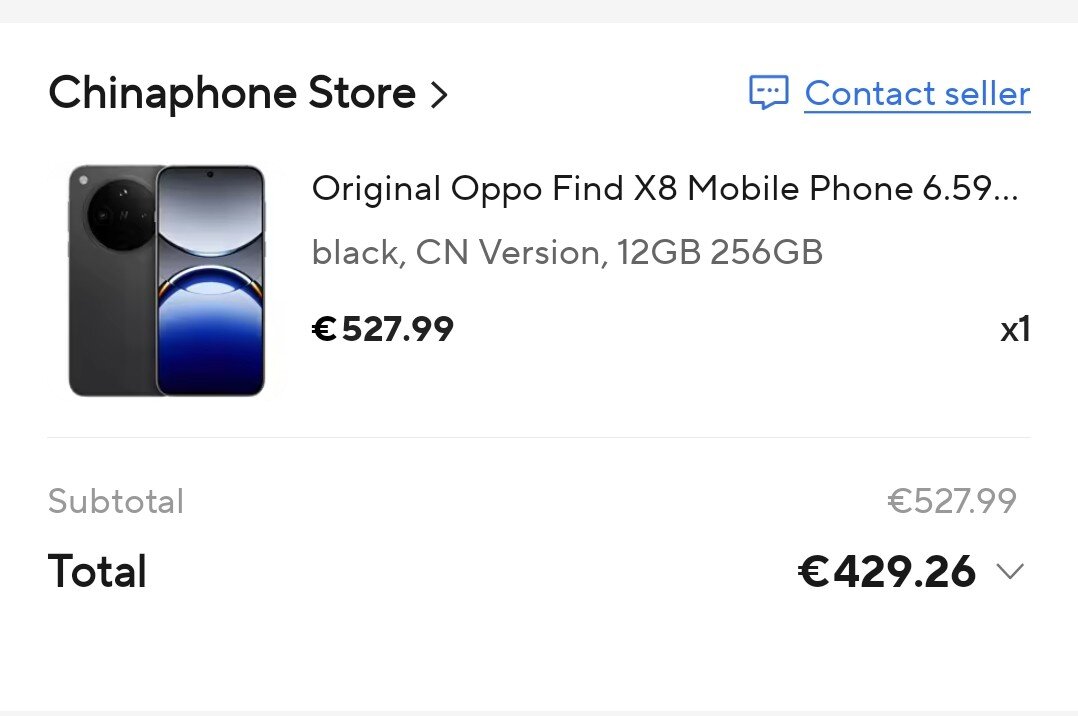Click the euro symbol of the total
The width and height of the screenshot is (1078, 716).
[812, 572]
